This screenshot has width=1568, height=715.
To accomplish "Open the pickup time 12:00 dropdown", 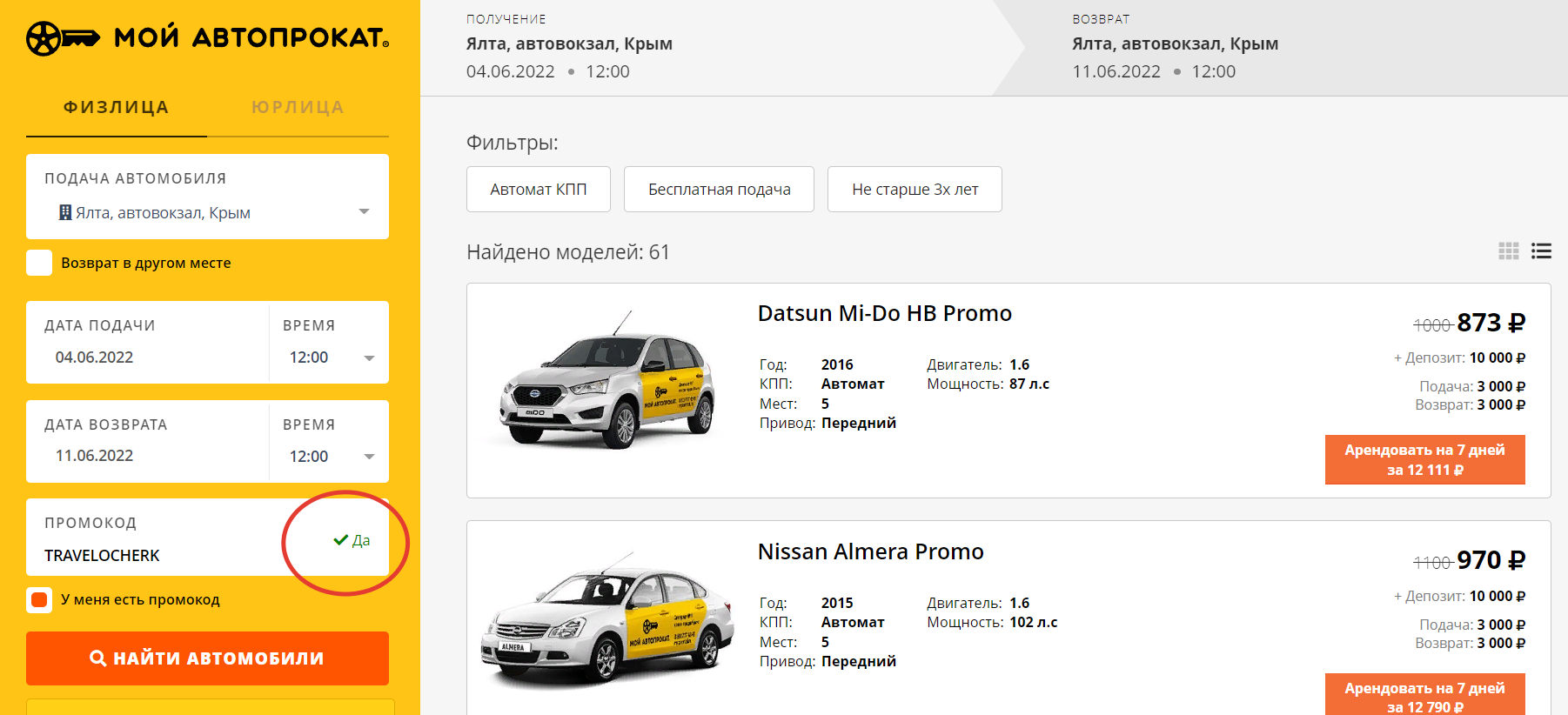I will (329, 357).
